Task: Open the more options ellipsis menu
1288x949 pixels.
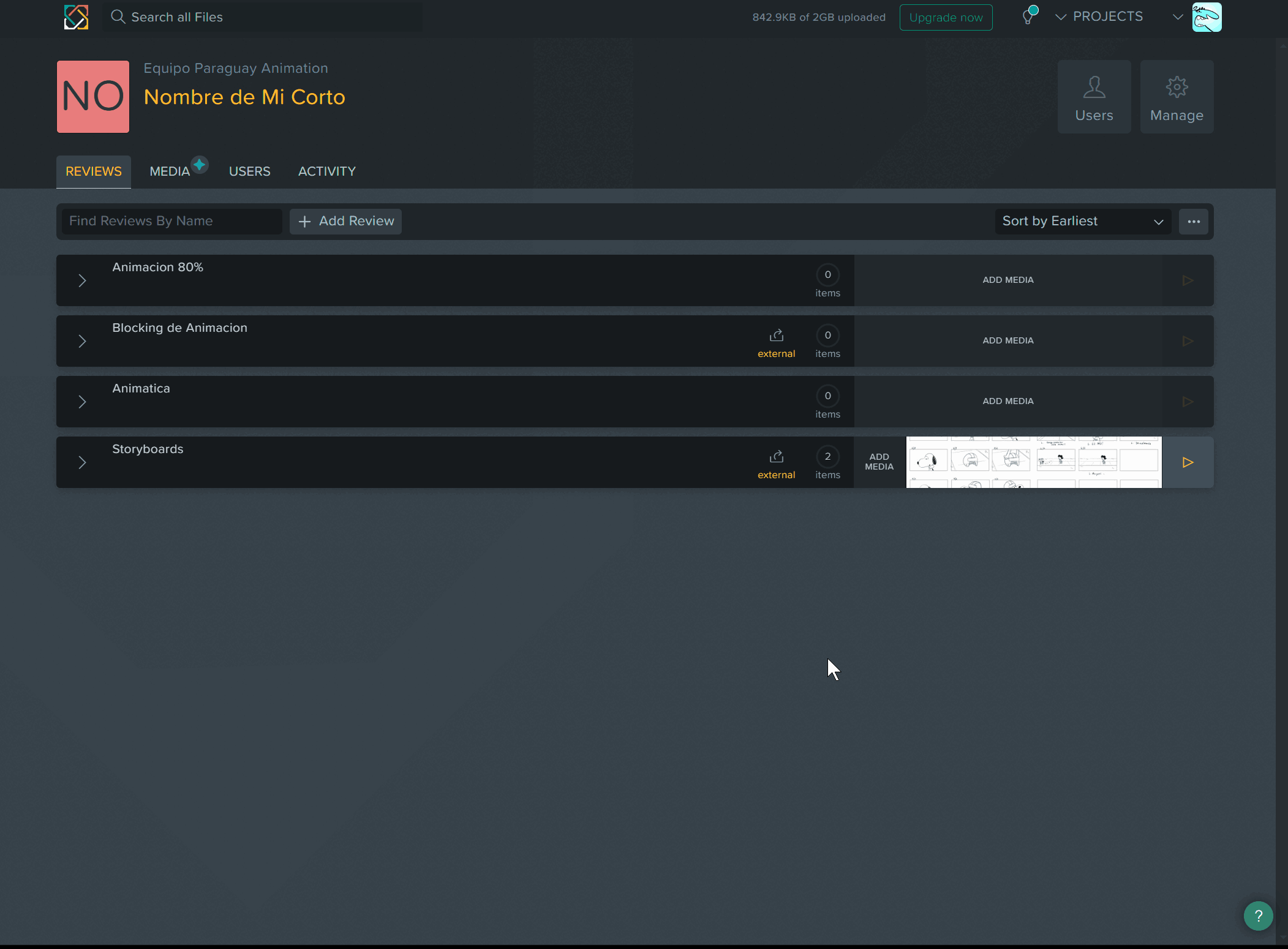Action: 1193,222
